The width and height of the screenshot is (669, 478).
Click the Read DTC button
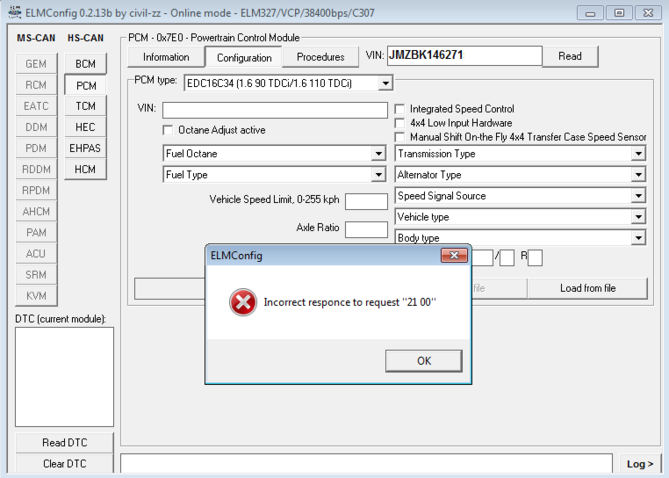coord(64,443)
